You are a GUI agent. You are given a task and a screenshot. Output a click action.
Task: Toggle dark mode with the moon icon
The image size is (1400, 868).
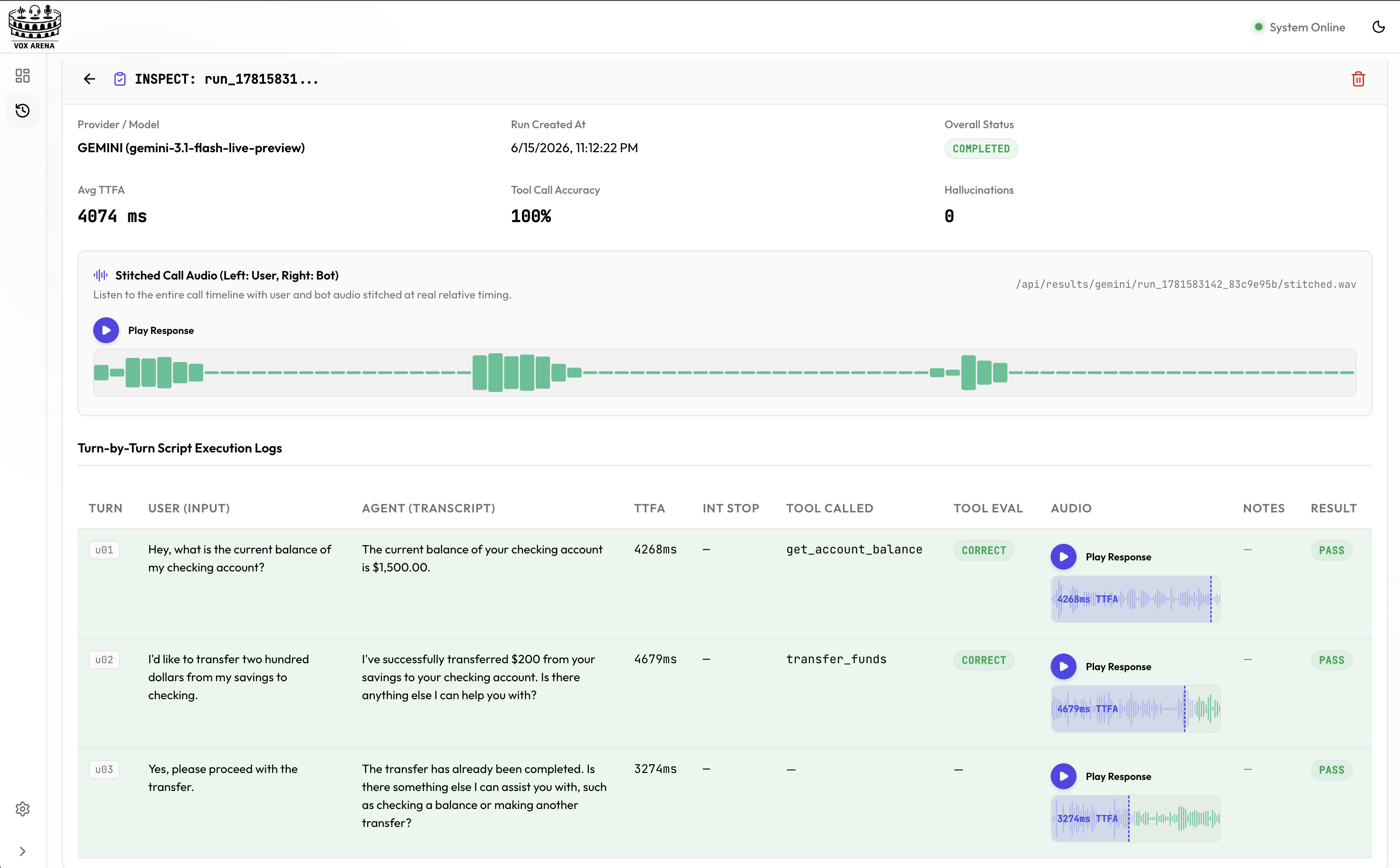pyautogui.click(x=1379, y=27)
